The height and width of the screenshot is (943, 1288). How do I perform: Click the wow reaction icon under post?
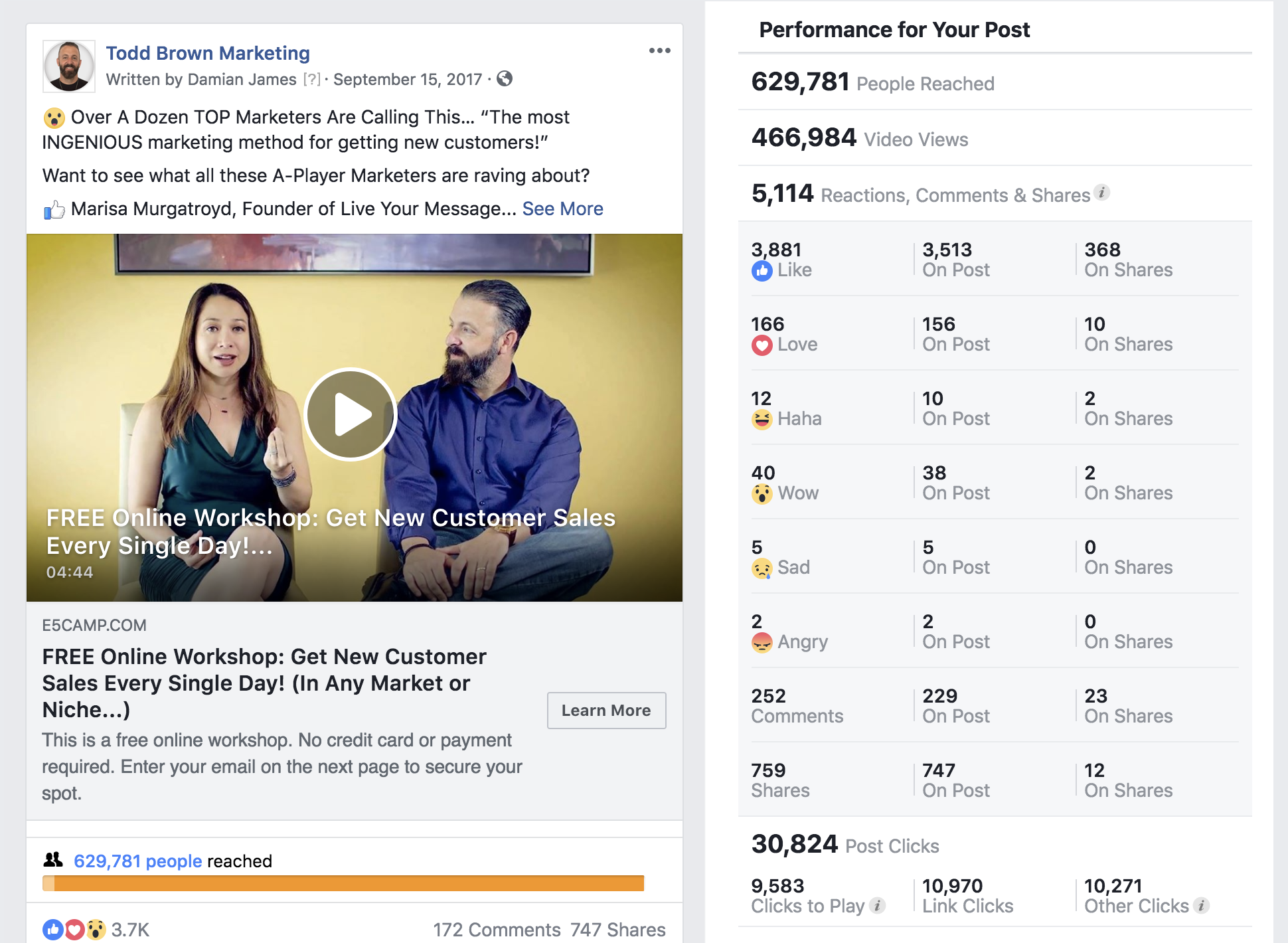click(x=96, y=929)
